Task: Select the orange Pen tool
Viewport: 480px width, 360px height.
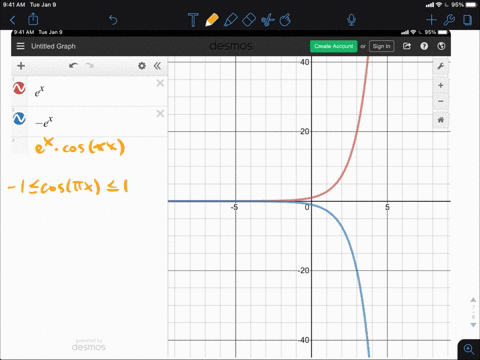Action: (212, 20)
